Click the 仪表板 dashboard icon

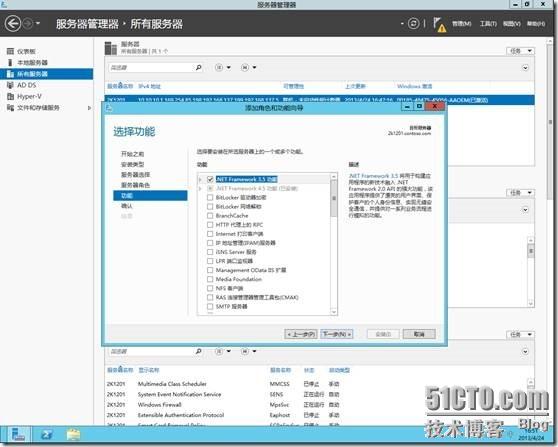10,51
